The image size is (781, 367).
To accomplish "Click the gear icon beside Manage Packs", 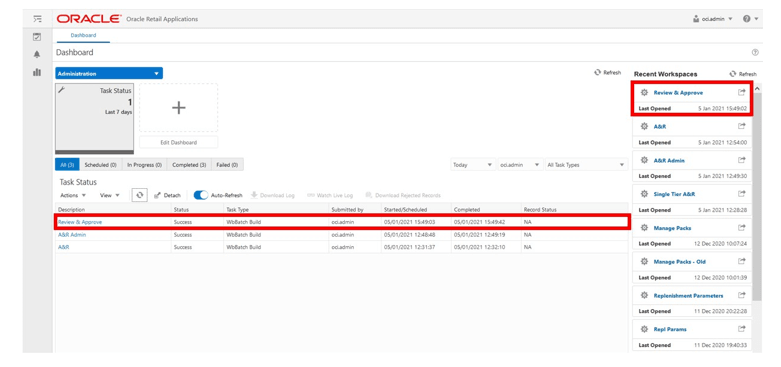I will point(644,228).
